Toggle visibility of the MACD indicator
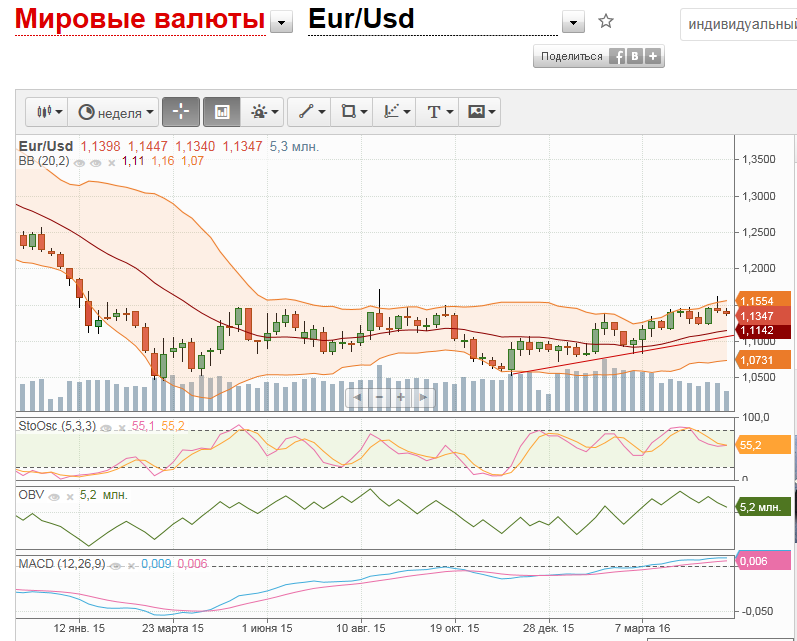 [117, 565]
